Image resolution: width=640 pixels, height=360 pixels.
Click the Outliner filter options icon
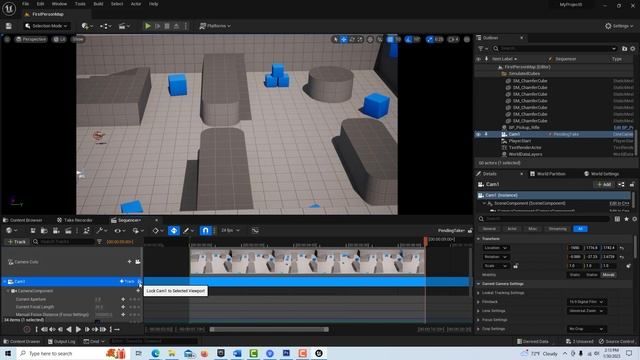pos(483,49)
